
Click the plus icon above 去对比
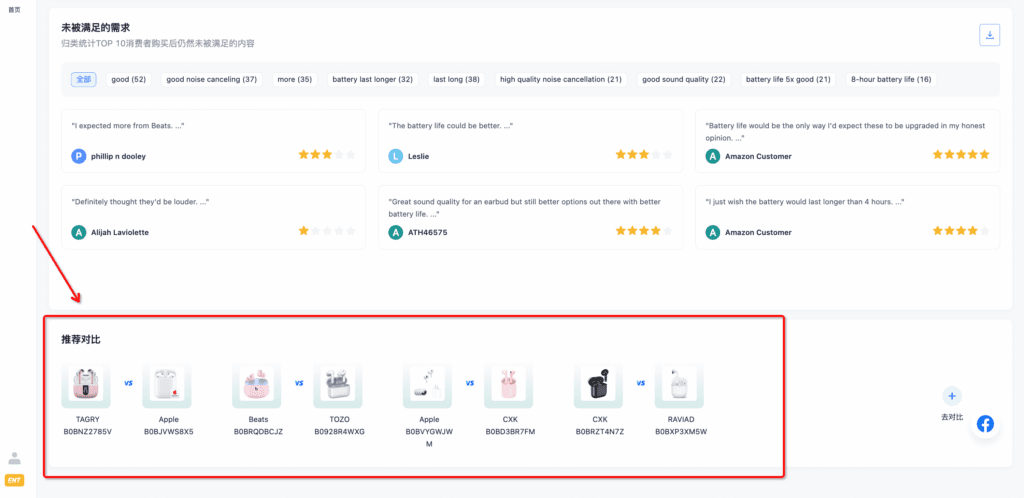pos(952,396)
